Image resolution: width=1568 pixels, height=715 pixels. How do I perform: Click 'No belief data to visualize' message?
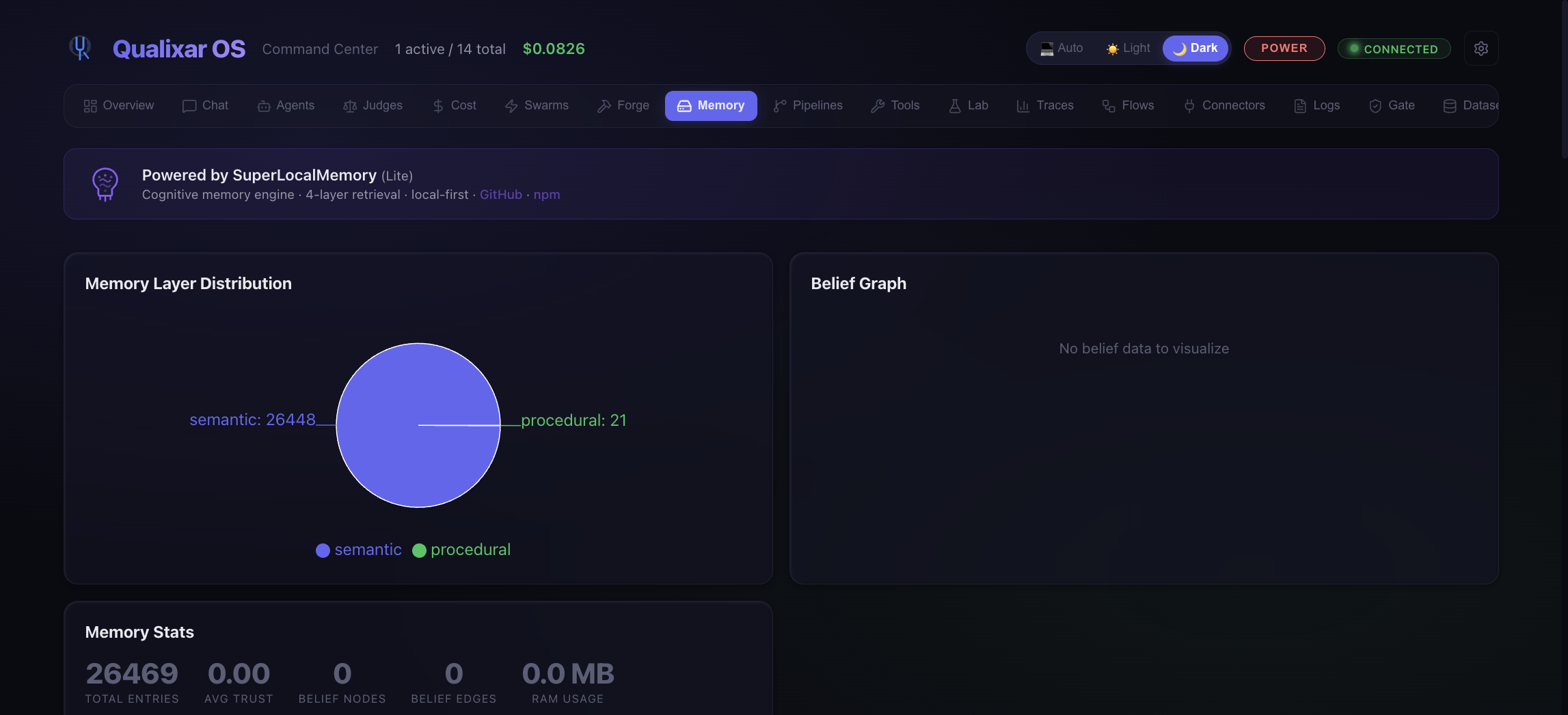click(x=1144, y=349)
